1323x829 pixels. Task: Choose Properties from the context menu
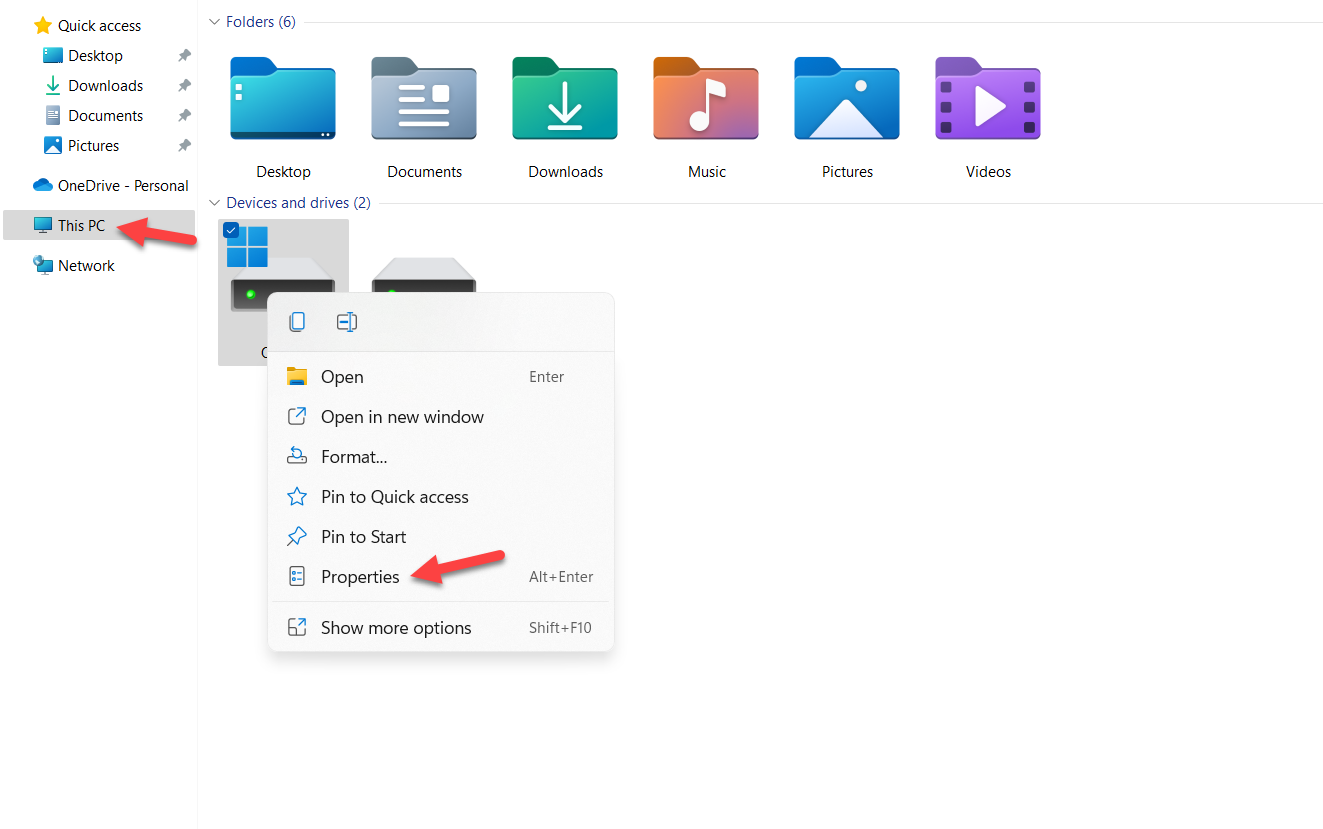click(x=360, y=577)
